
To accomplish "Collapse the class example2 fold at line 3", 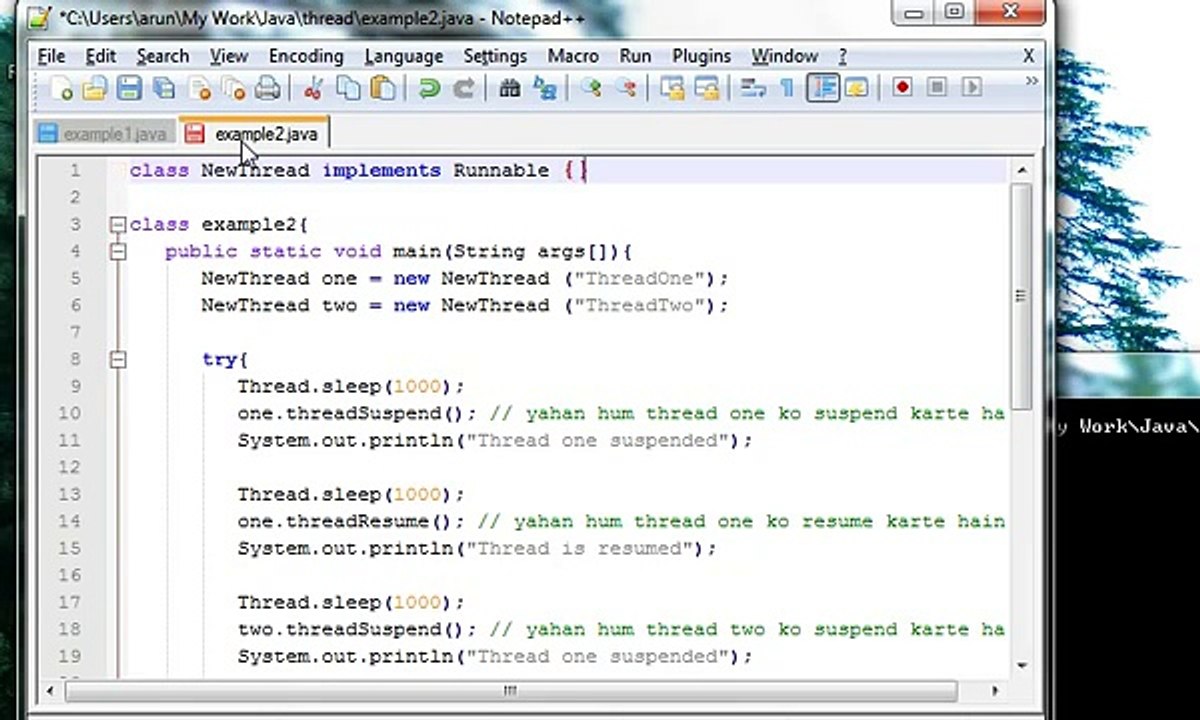I will [118, 225].
